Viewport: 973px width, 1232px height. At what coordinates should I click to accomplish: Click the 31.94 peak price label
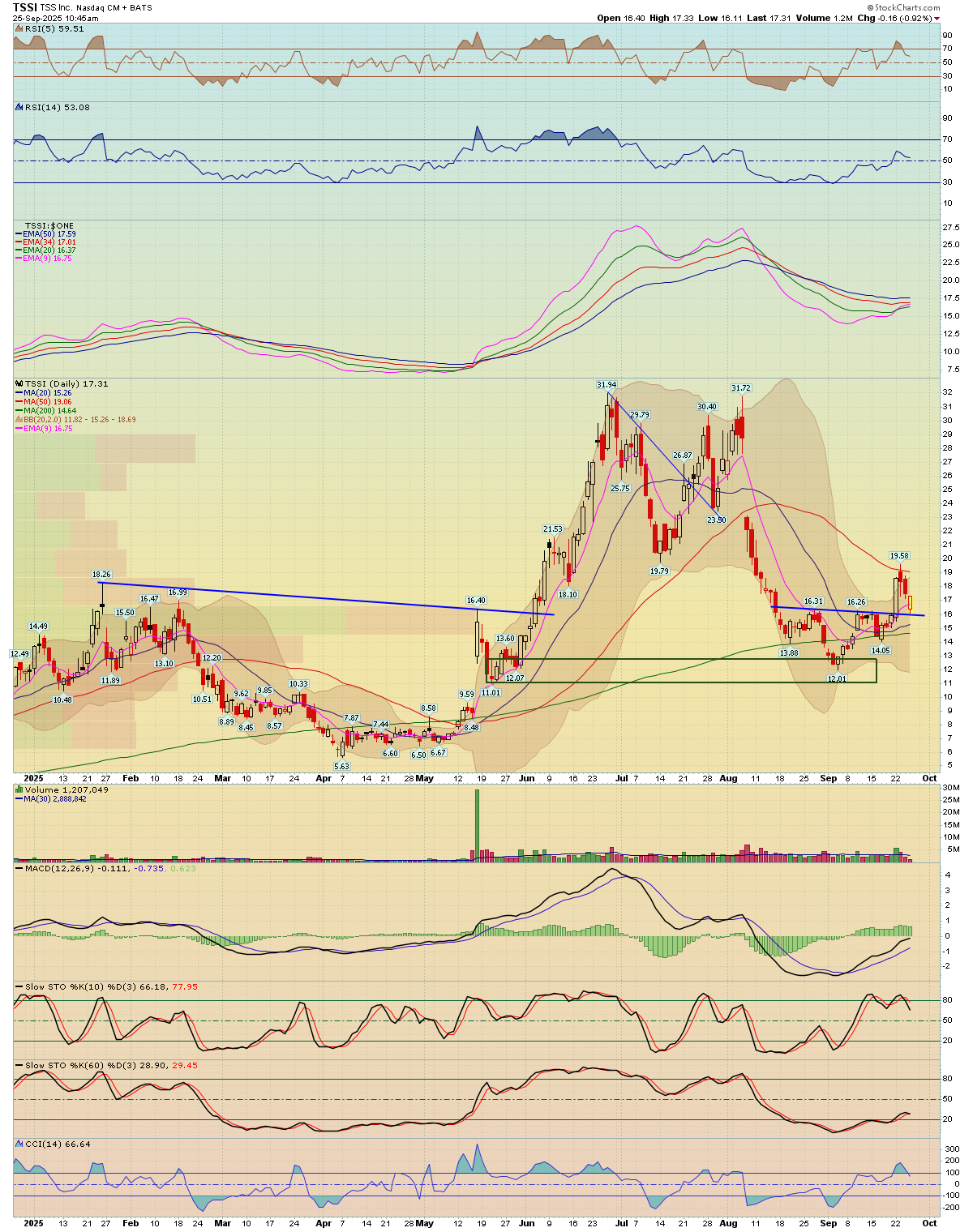(x=606, y=384)
